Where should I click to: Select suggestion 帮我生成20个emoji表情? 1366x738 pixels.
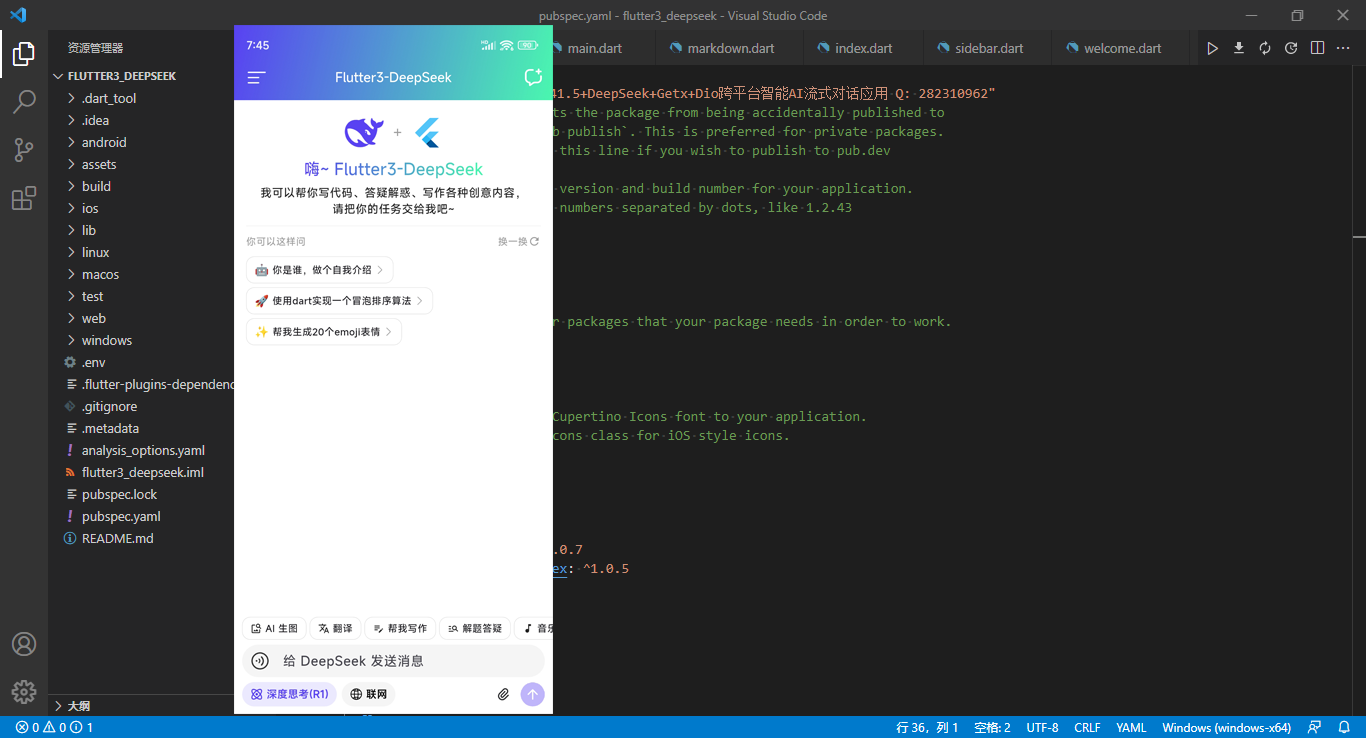324,332
